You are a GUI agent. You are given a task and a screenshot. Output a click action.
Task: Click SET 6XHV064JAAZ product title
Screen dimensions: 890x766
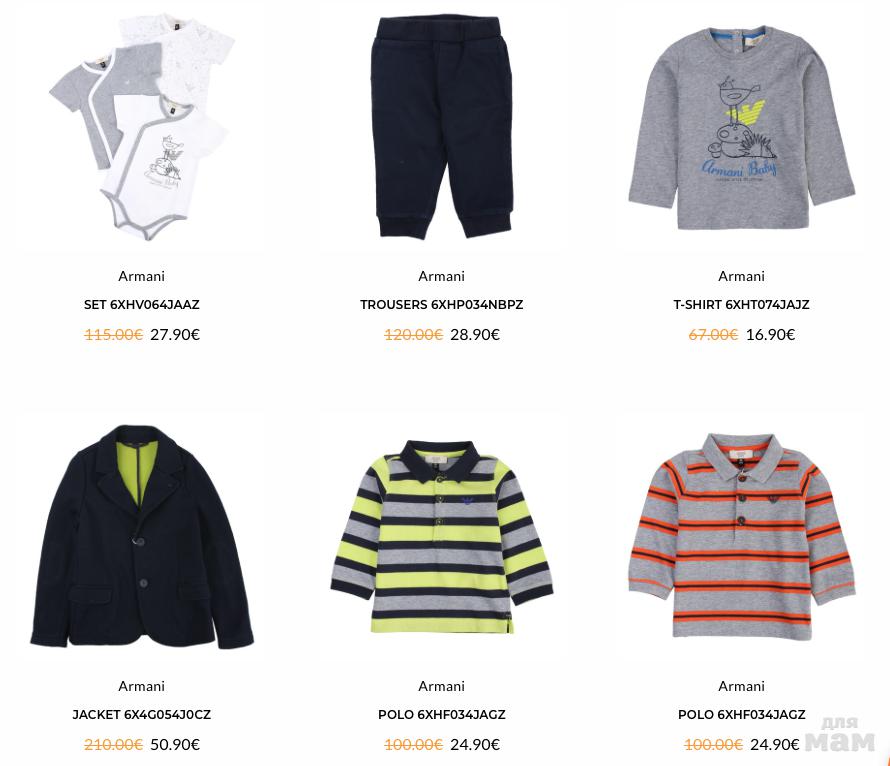[142, 305]
